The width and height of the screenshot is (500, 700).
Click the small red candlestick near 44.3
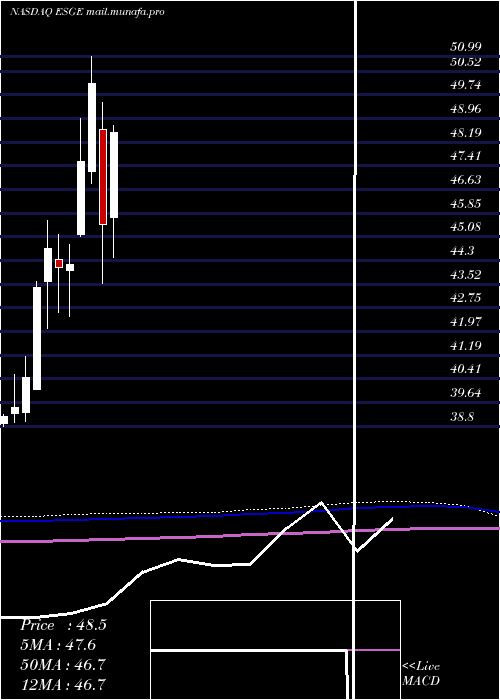click(x=58, y=263)
